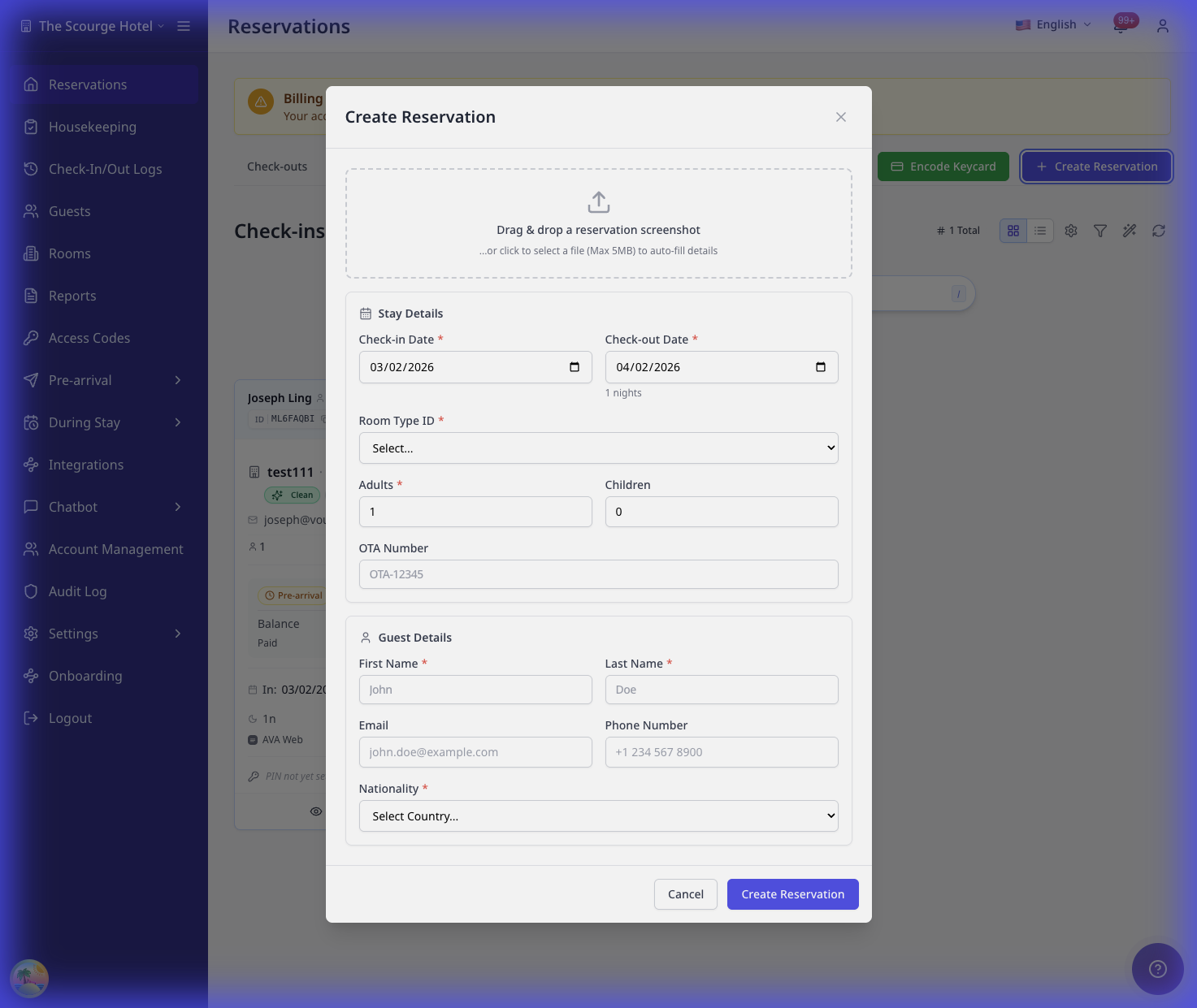Open help with the question mark button

[1157, 968]
